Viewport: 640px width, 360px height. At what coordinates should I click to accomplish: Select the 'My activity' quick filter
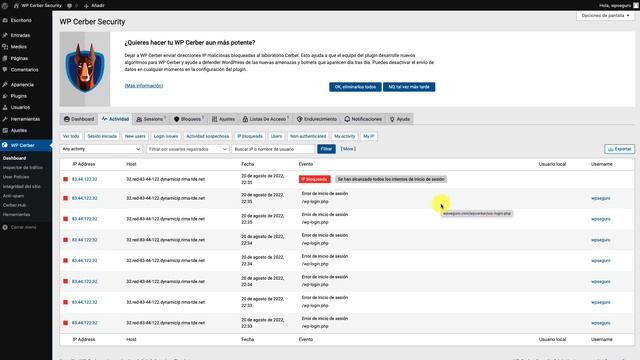pyautogui.click(x=344, y=136)
